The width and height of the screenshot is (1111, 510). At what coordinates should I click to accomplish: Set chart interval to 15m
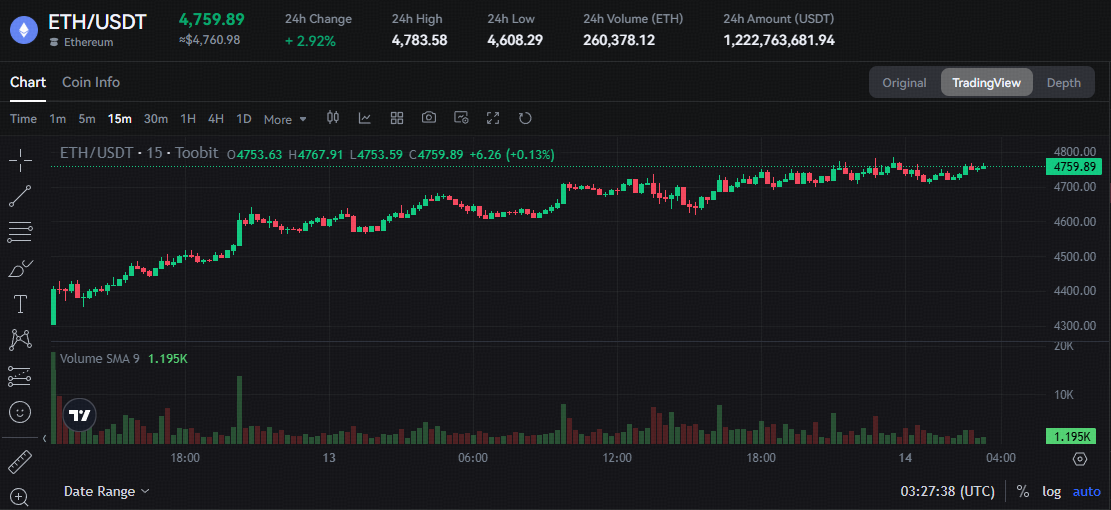[x=120, y=119]
